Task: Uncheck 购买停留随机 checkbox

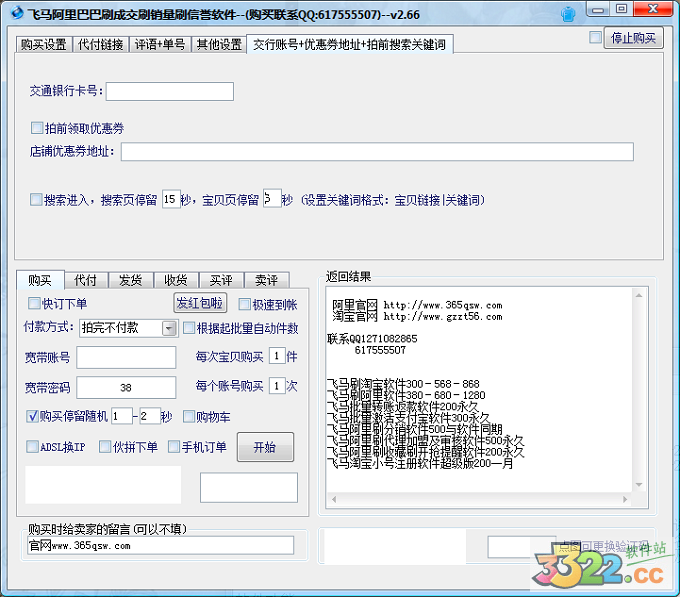Action: pyautogui.click(x=33, y=416)
